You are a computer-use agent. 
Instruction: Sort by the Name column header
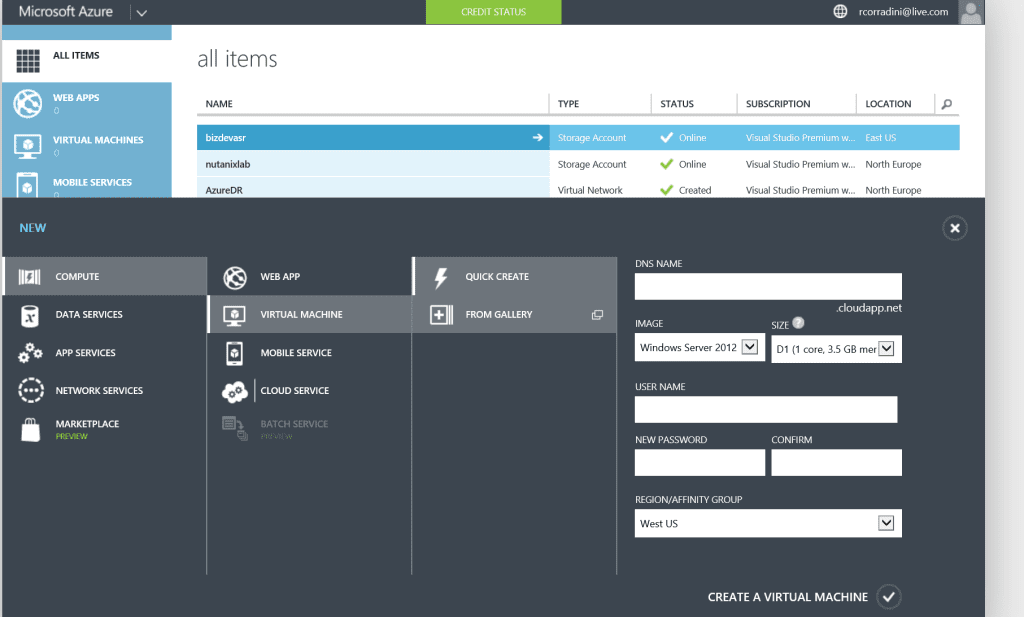coord(219,104)
